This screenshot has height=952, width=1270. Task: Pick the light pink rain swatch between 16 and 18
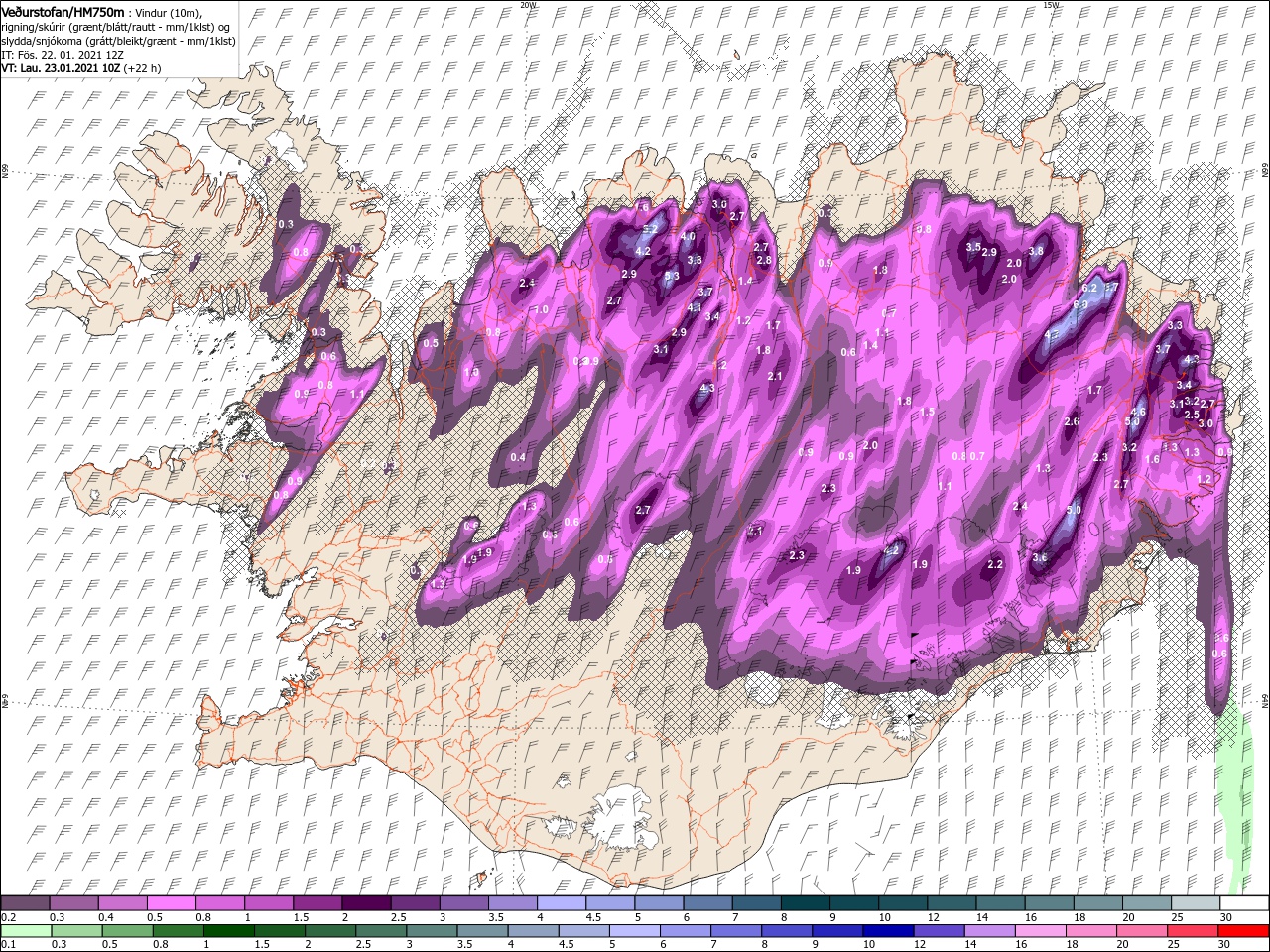tap(1042, 930)
